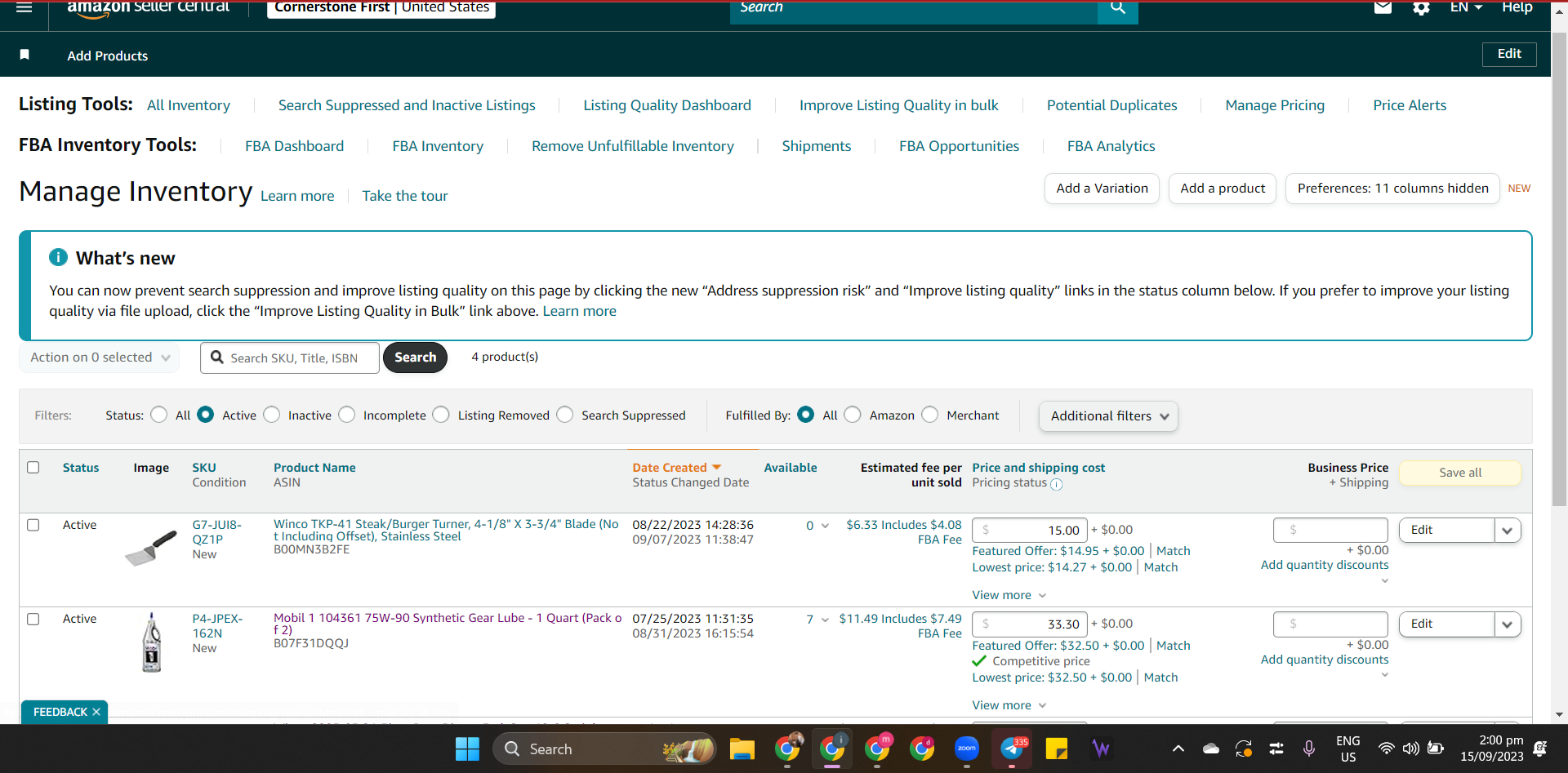Click the Mobil gear lube product image
Viewport: 1568px width, 773px height.
[152, 643]
